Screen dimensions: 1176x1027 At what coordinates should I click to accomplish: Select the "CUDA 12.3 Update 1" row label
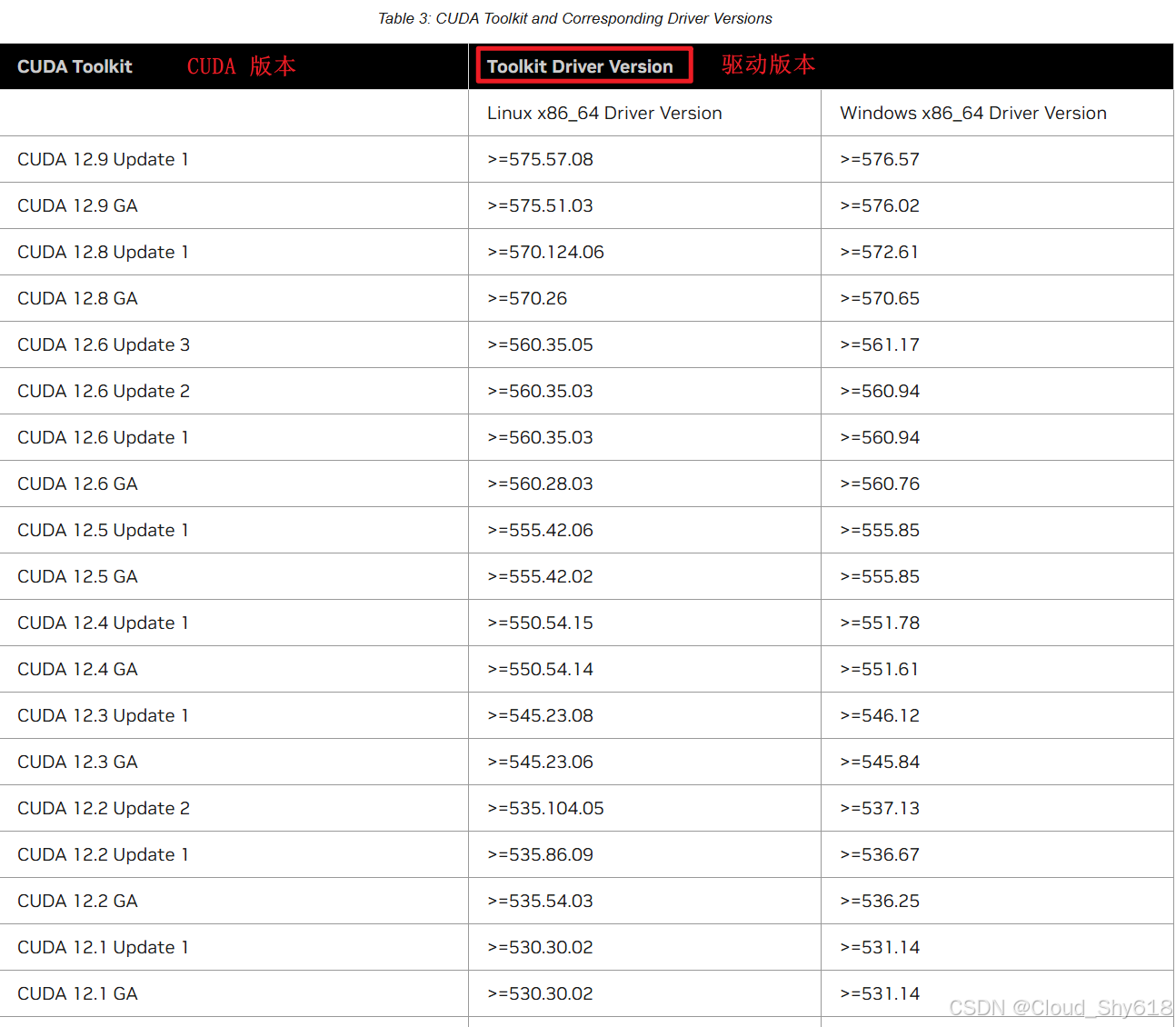click(103, 715)
